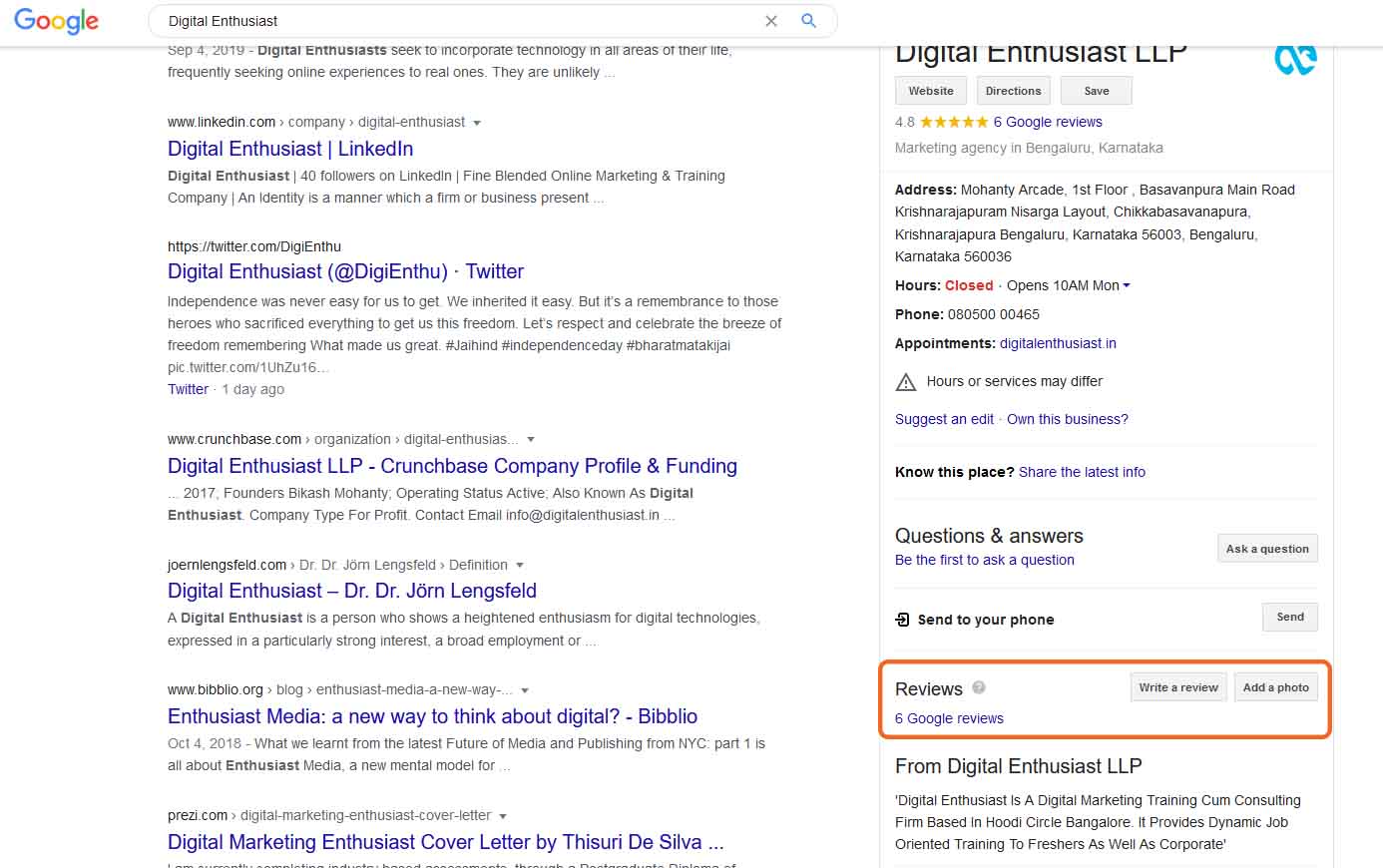
Task: Click Own this business? link
Action: pyautogui.click(x=1068, y=419)
